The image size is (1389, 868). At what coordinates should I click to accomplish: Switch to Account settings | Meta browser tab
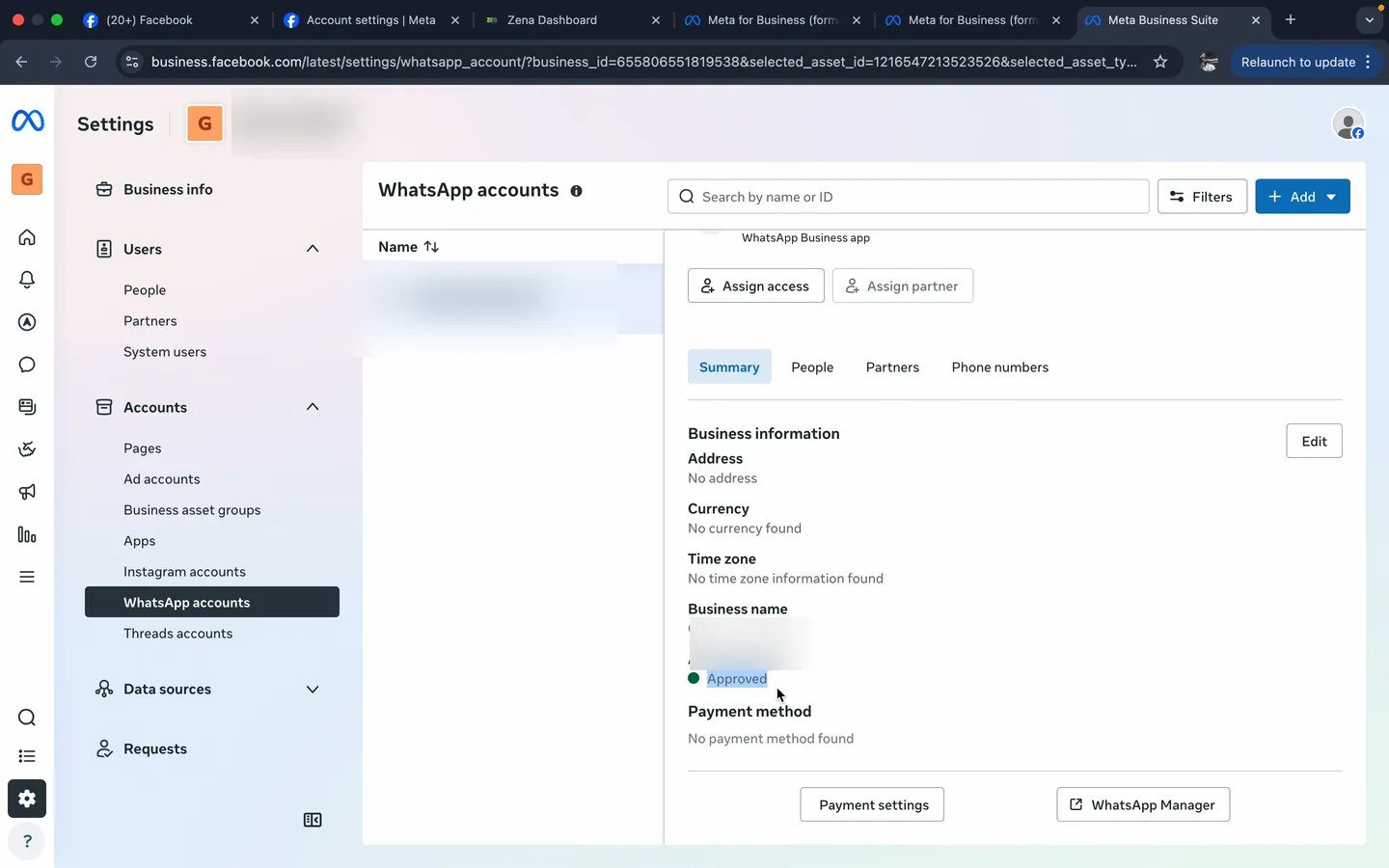point(371,19)
